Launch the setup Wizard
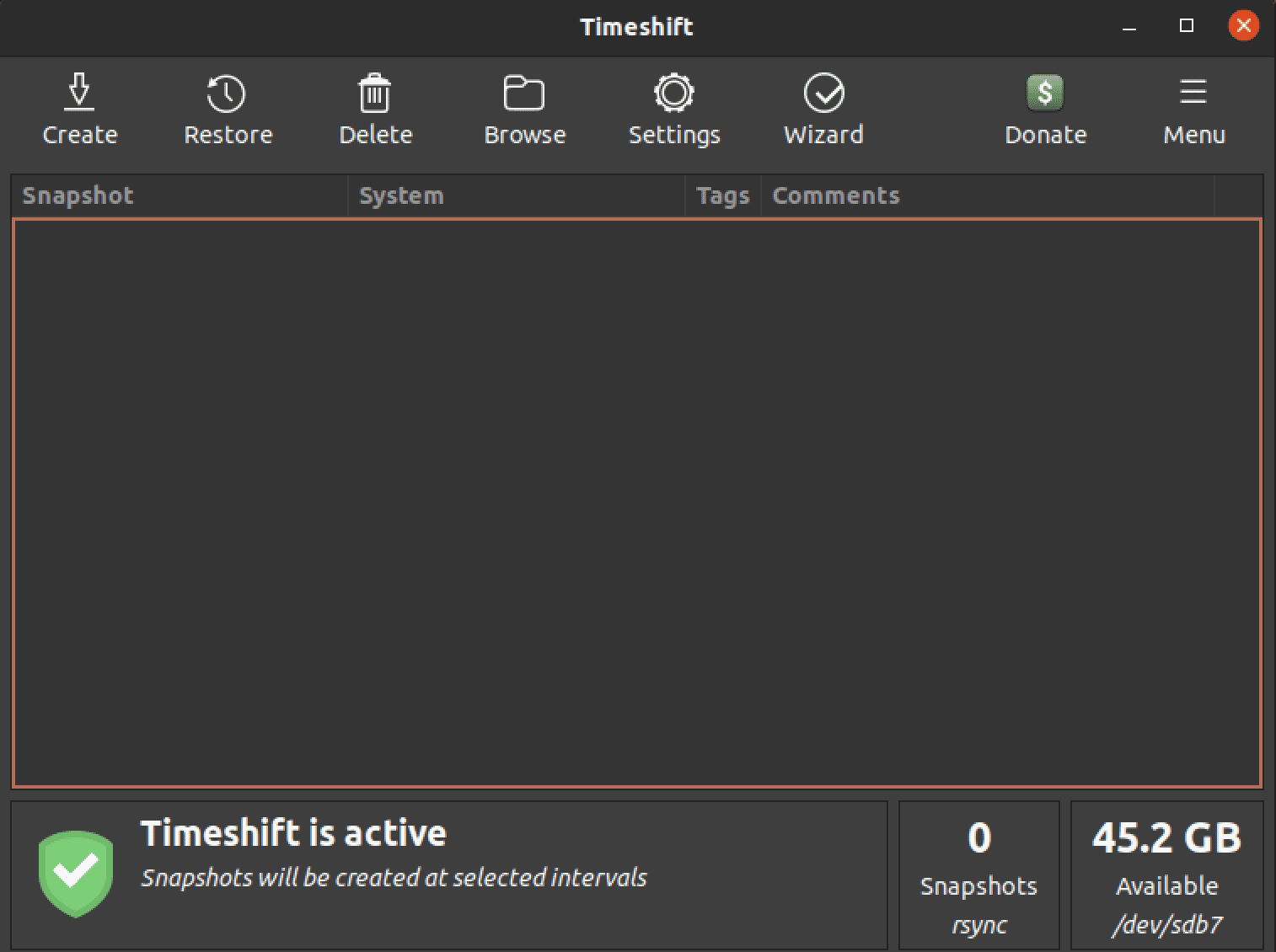1276x952 pixels. coord(823,94)
